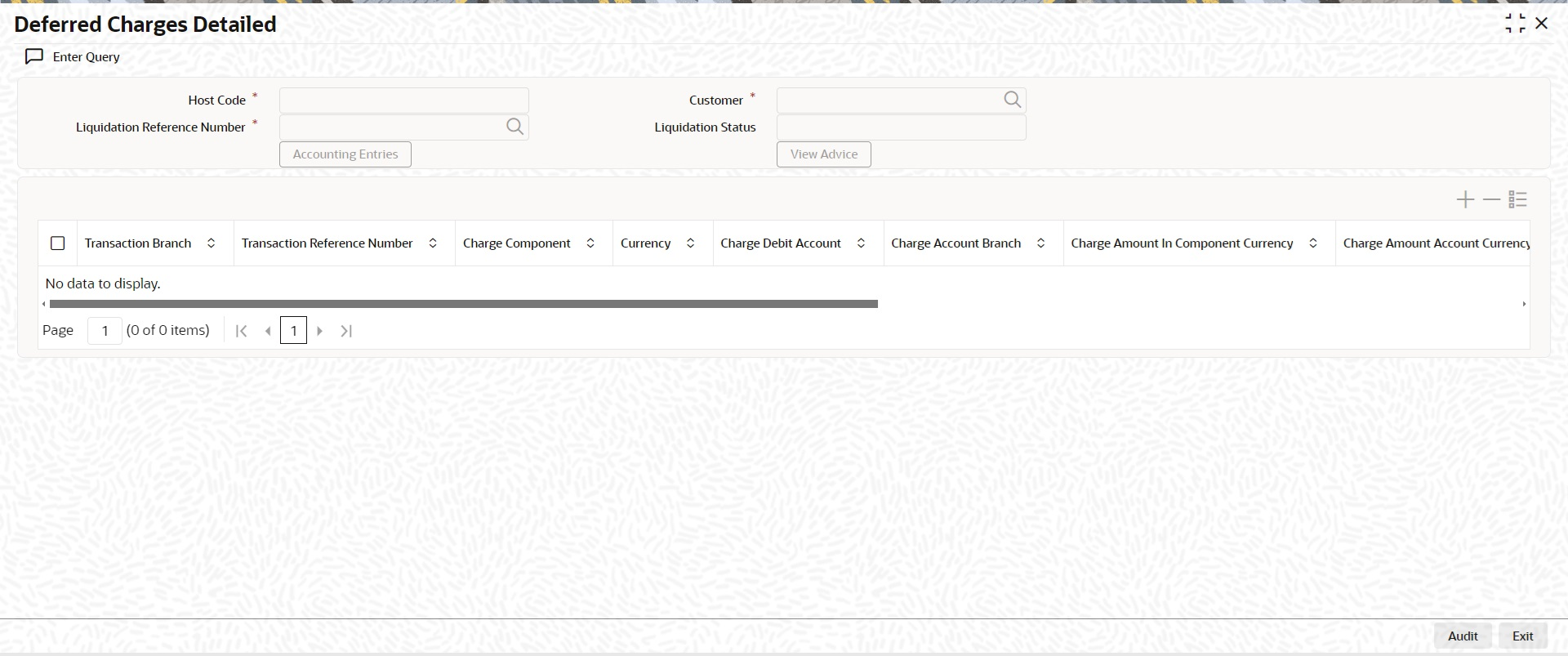Click the Audit button
Image resolution: width=1568 pixels, height=656 pixels.
[1463, 636]
